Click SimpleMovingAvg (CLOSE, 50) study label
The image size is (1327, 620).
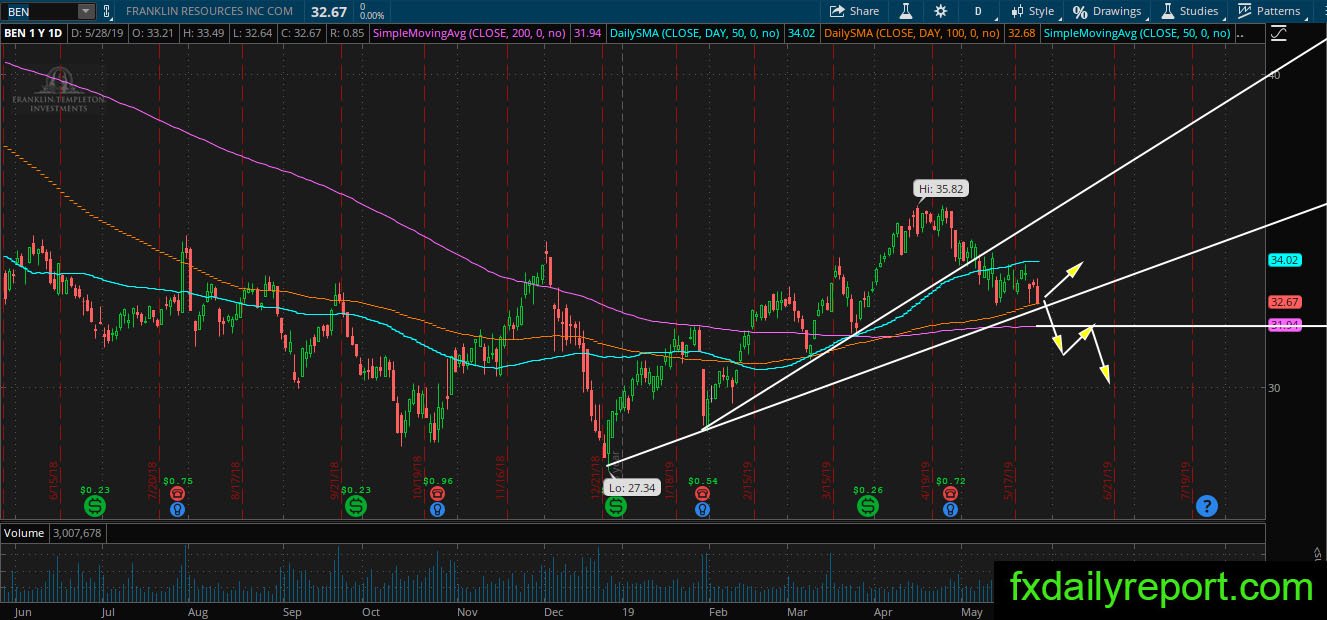pos(1136,33)
